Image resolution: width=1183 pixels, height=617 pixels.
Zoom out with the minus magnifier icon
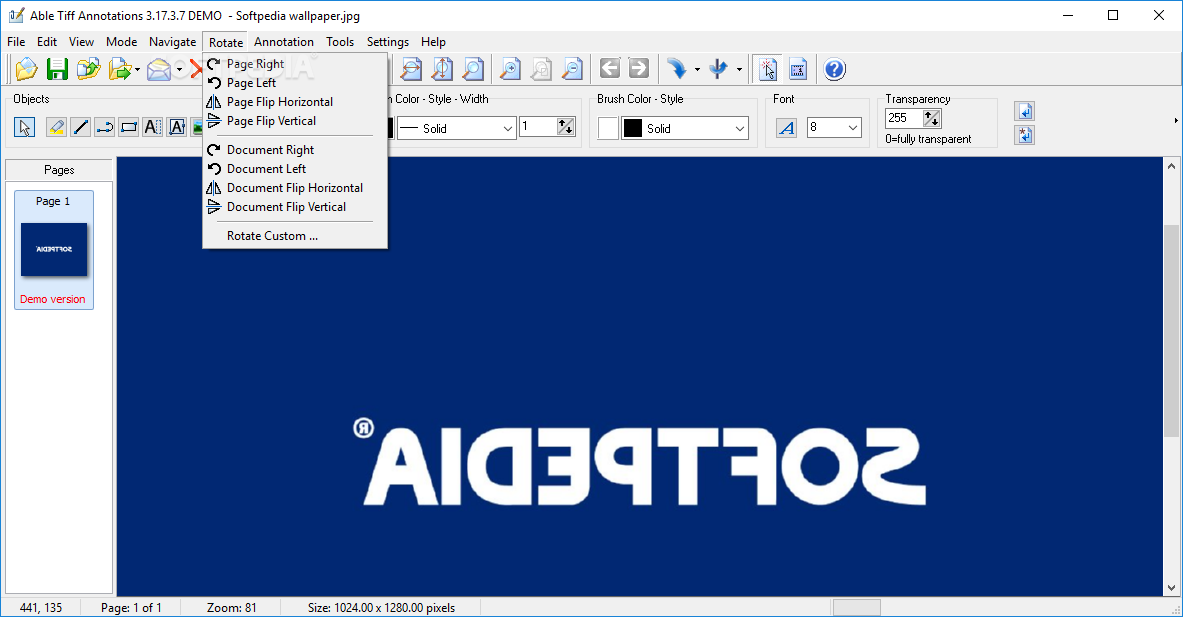[573, 69]
